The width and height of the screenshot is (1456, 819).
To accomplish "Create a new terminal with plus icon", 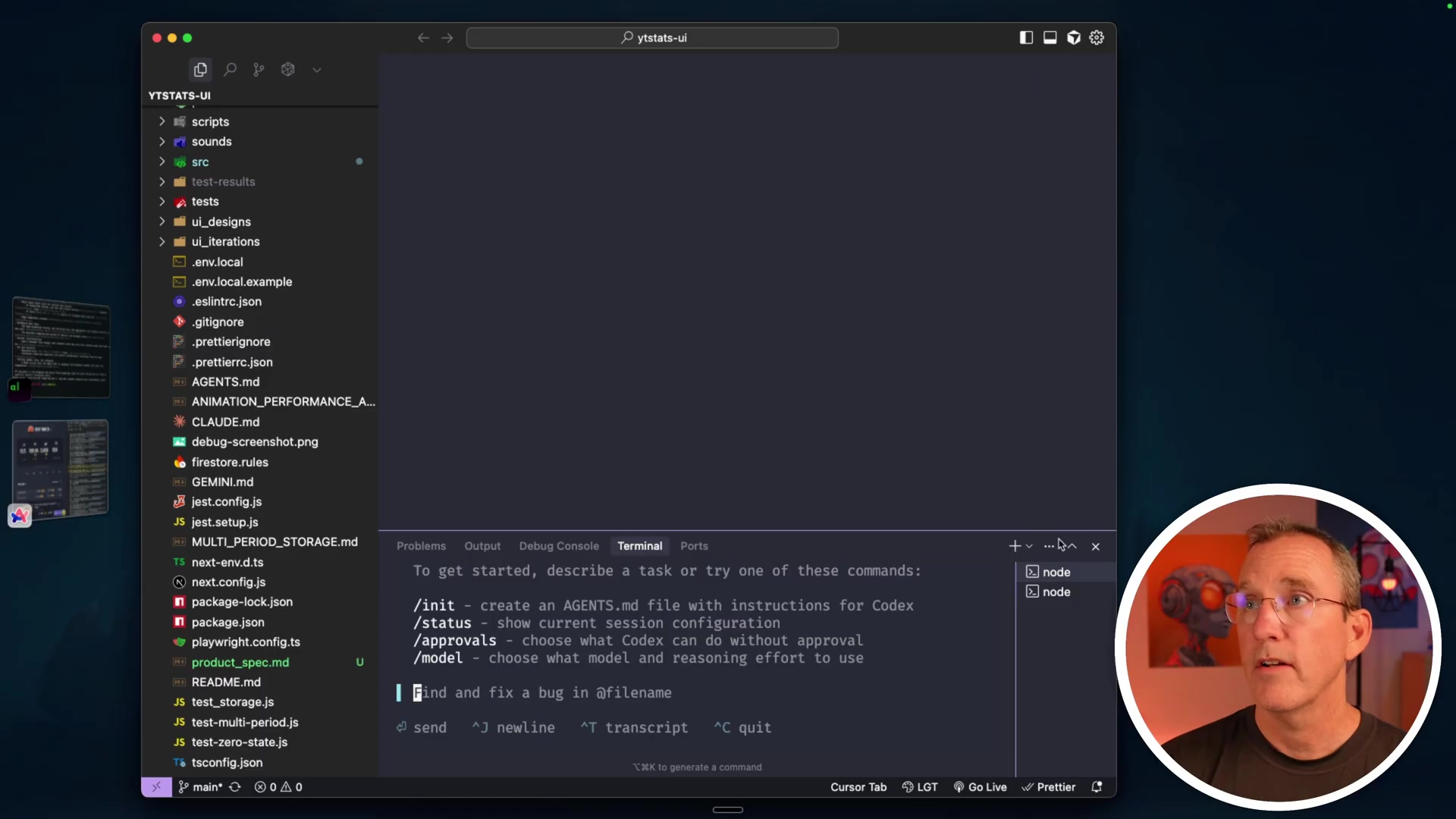I will point(1015,546).
